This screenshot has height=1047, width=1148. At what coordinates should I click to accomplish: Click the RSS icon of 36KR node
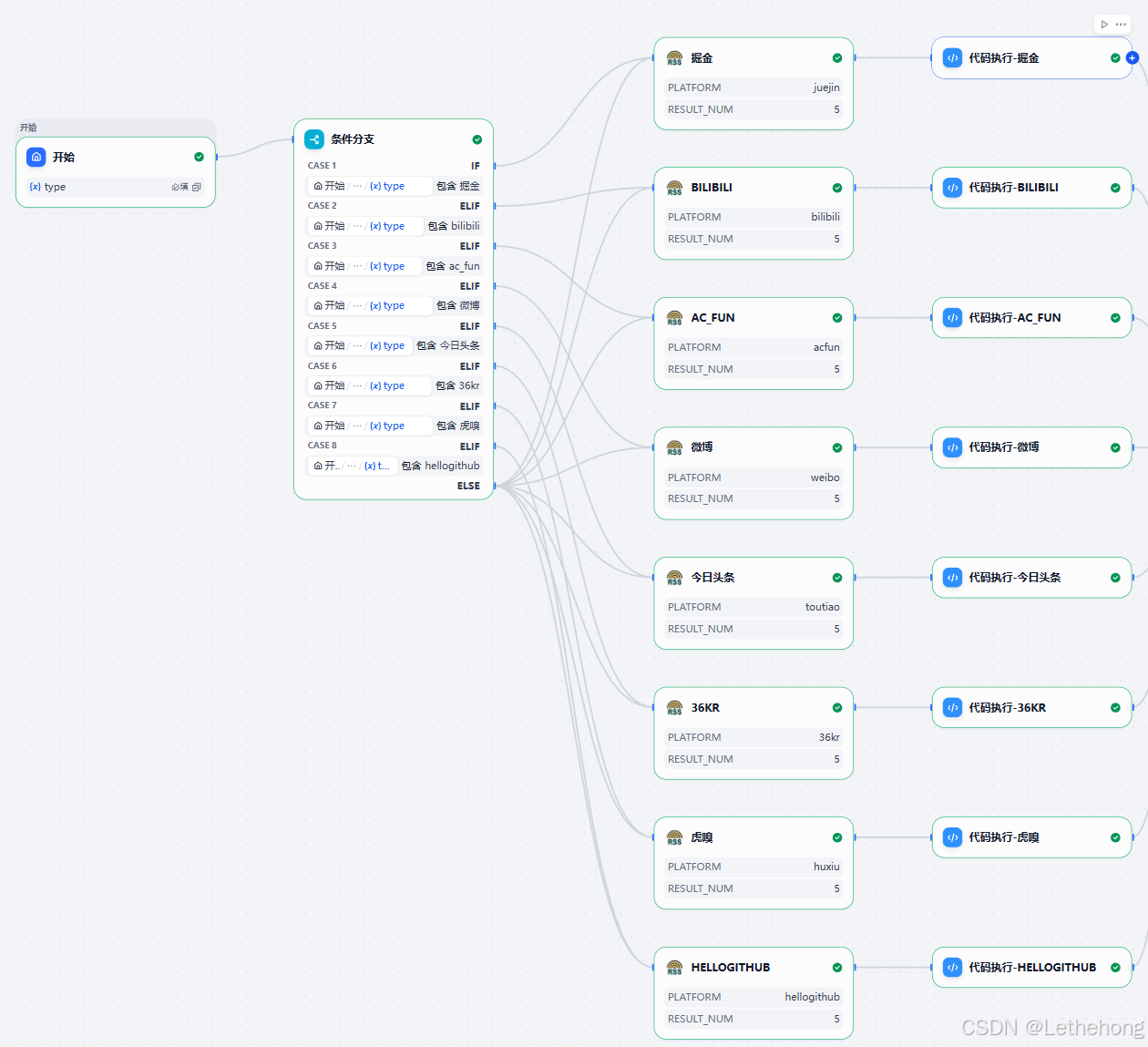click(674, 707)
